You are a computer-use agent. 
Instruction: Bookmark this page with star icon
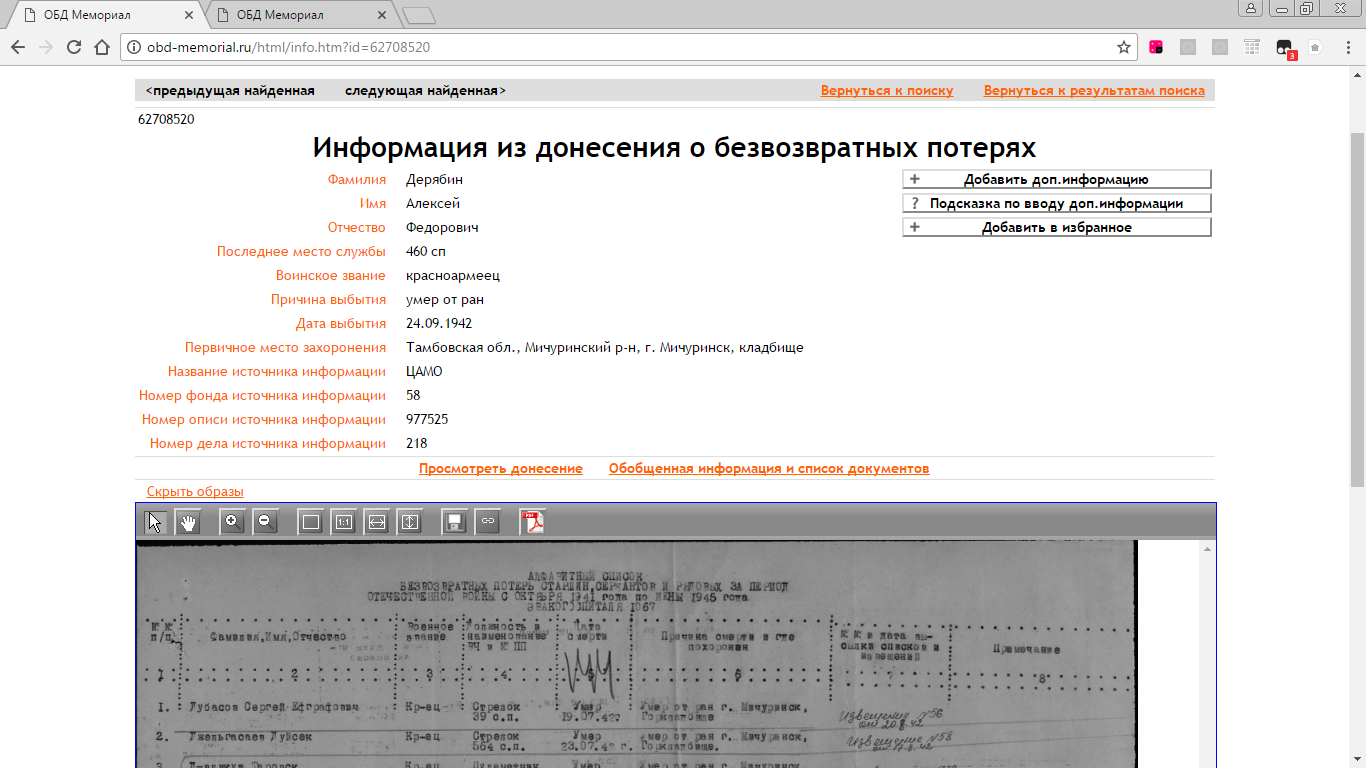click(x=1124, y=47)
